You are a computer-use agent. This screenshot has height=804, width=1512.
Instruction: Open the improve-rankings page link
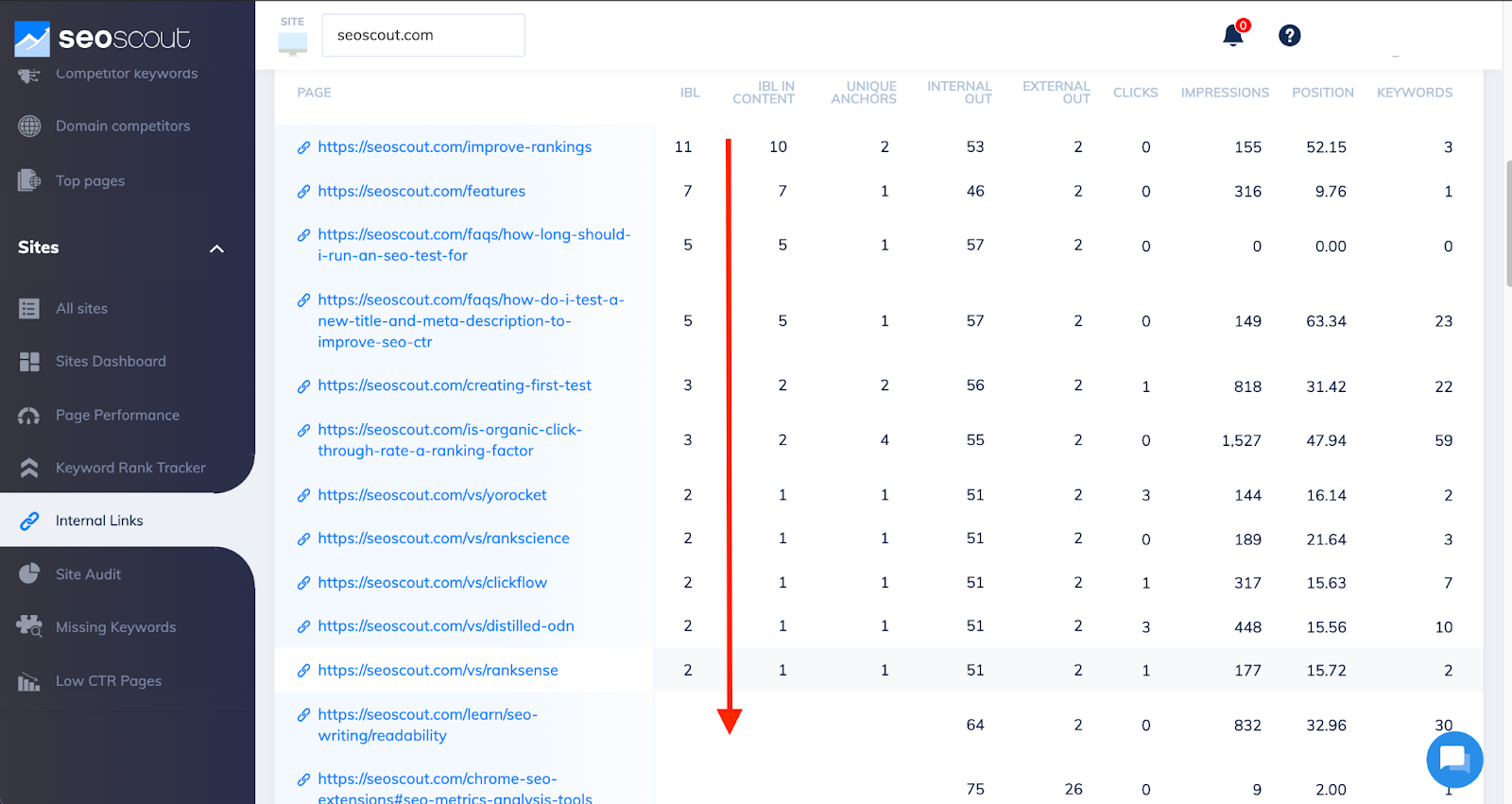click(x=455, y=146)
